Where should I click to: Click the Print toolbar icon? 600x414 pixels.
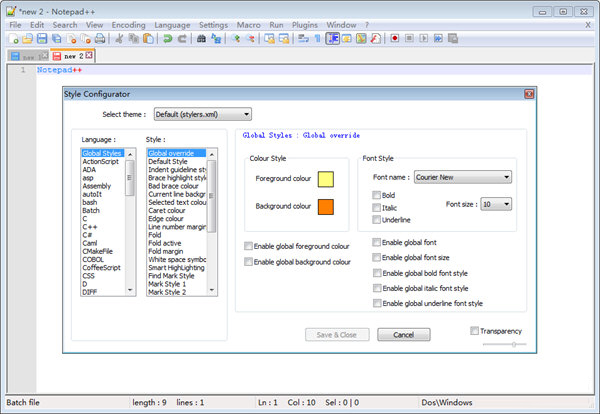(99, 38)
